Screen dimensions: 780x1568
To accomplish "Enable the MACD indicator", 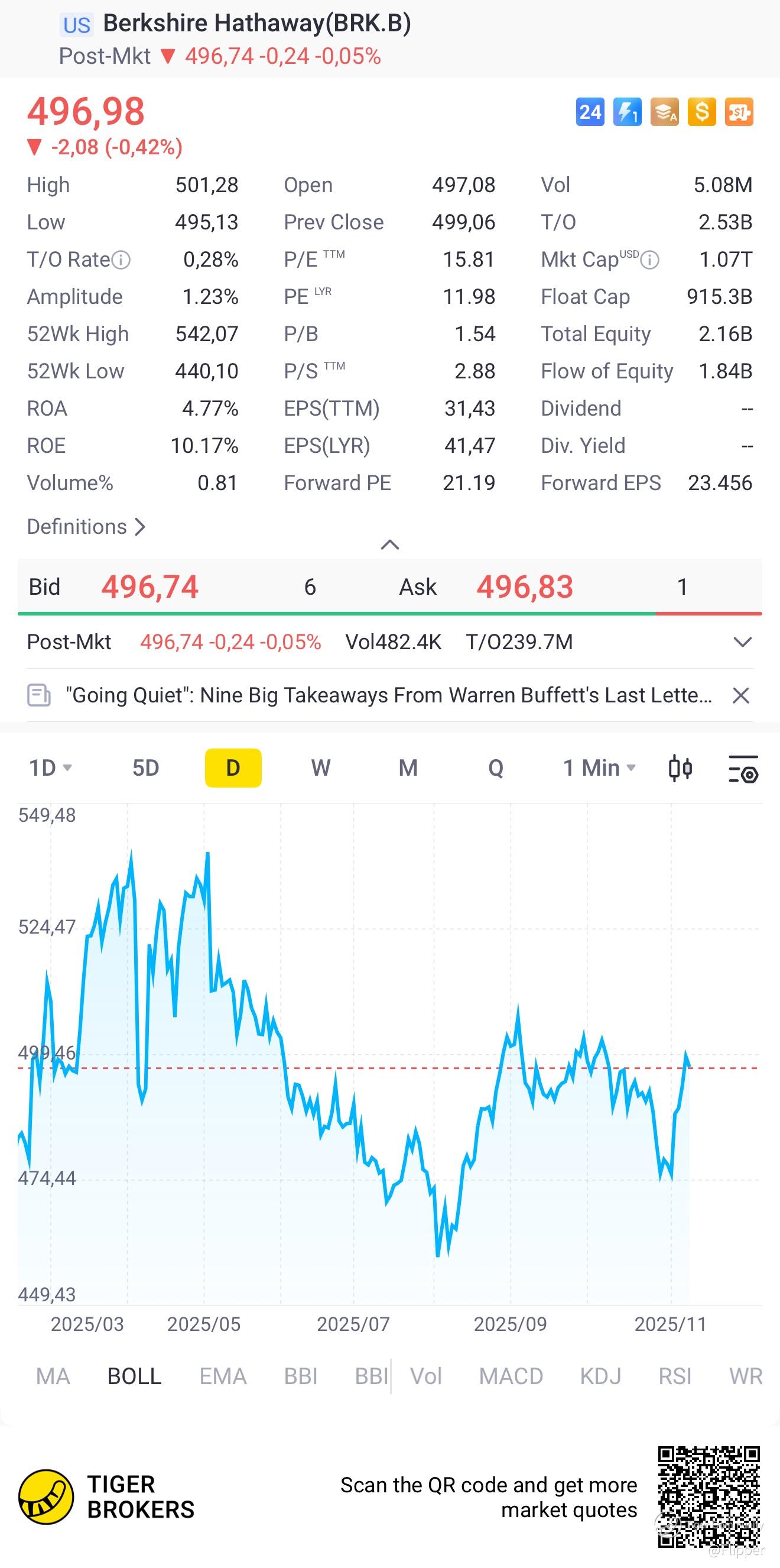I will point(511,1376).
